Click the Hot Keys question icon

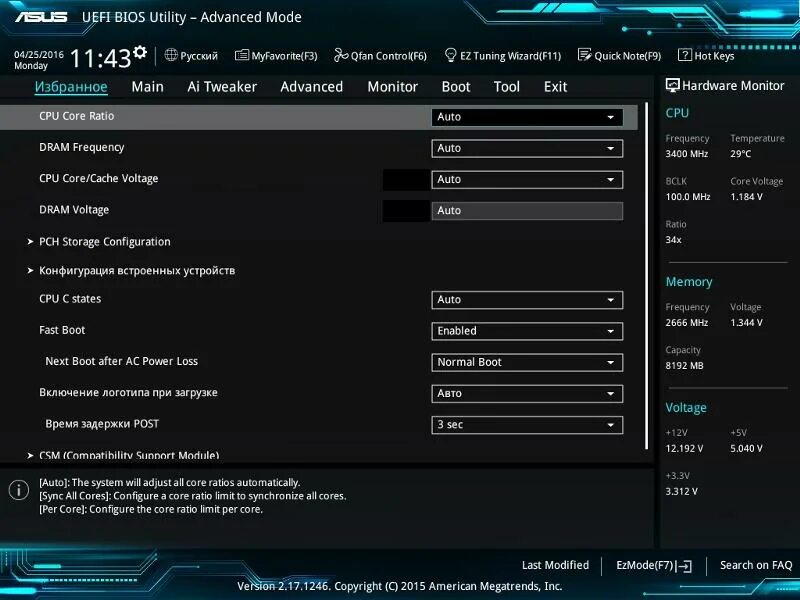click(684, 55)
